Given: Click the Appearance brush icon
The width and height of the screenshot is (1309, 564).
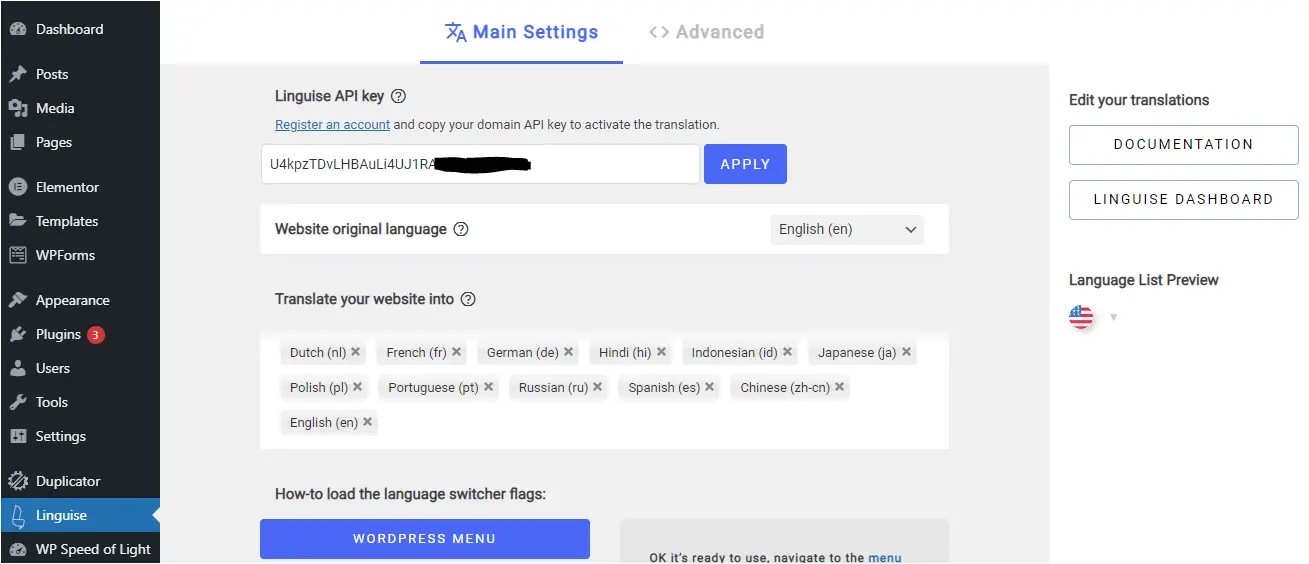Looking at the screenshot, I should pos(17,300).
